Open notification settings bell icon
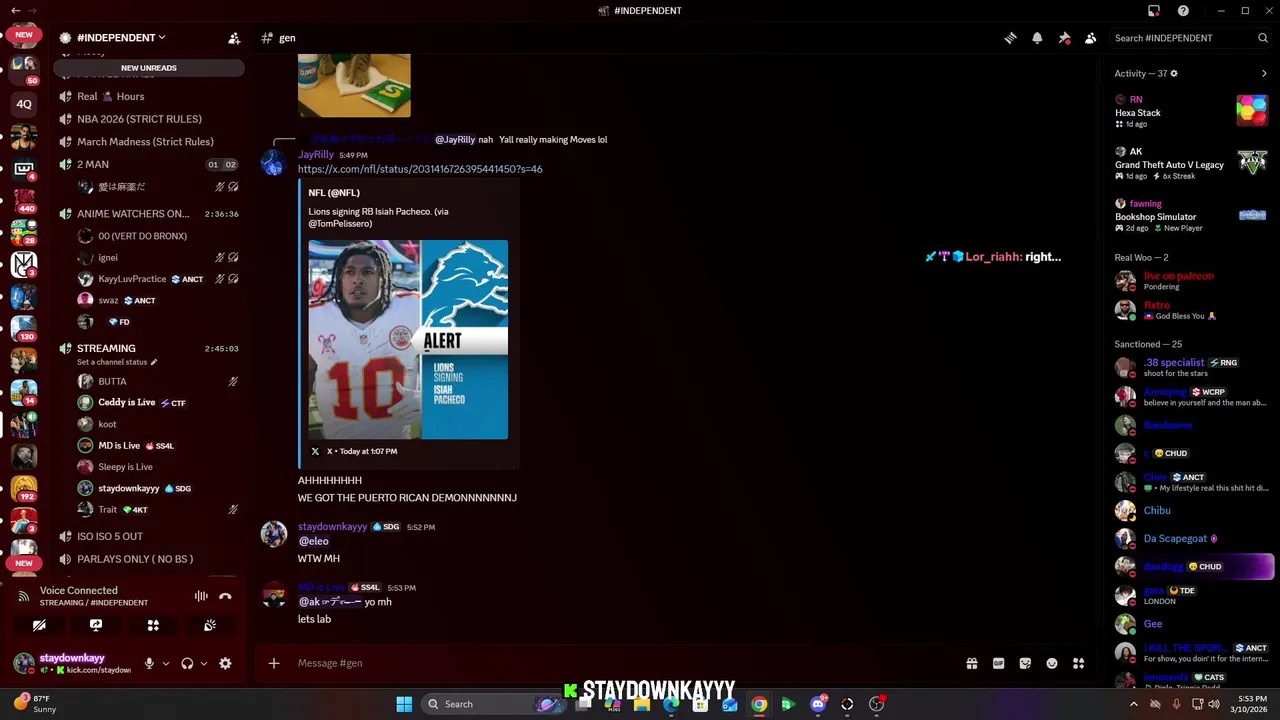Screen dimensions: 1280x720 [x=1037, y=38]
